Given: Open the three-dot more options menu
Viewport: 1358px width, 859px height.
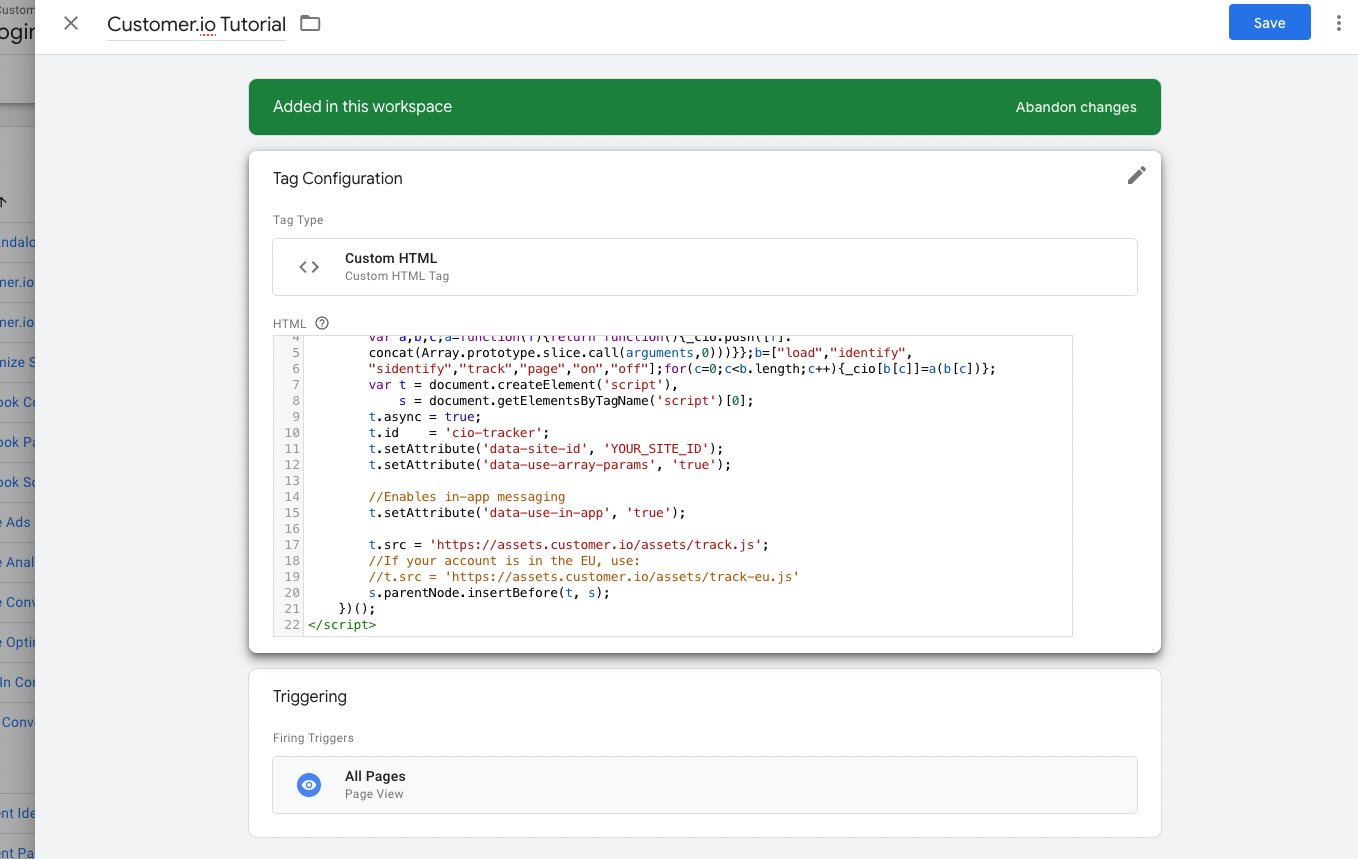Looking at the screenshot, I should [1338, 23].
